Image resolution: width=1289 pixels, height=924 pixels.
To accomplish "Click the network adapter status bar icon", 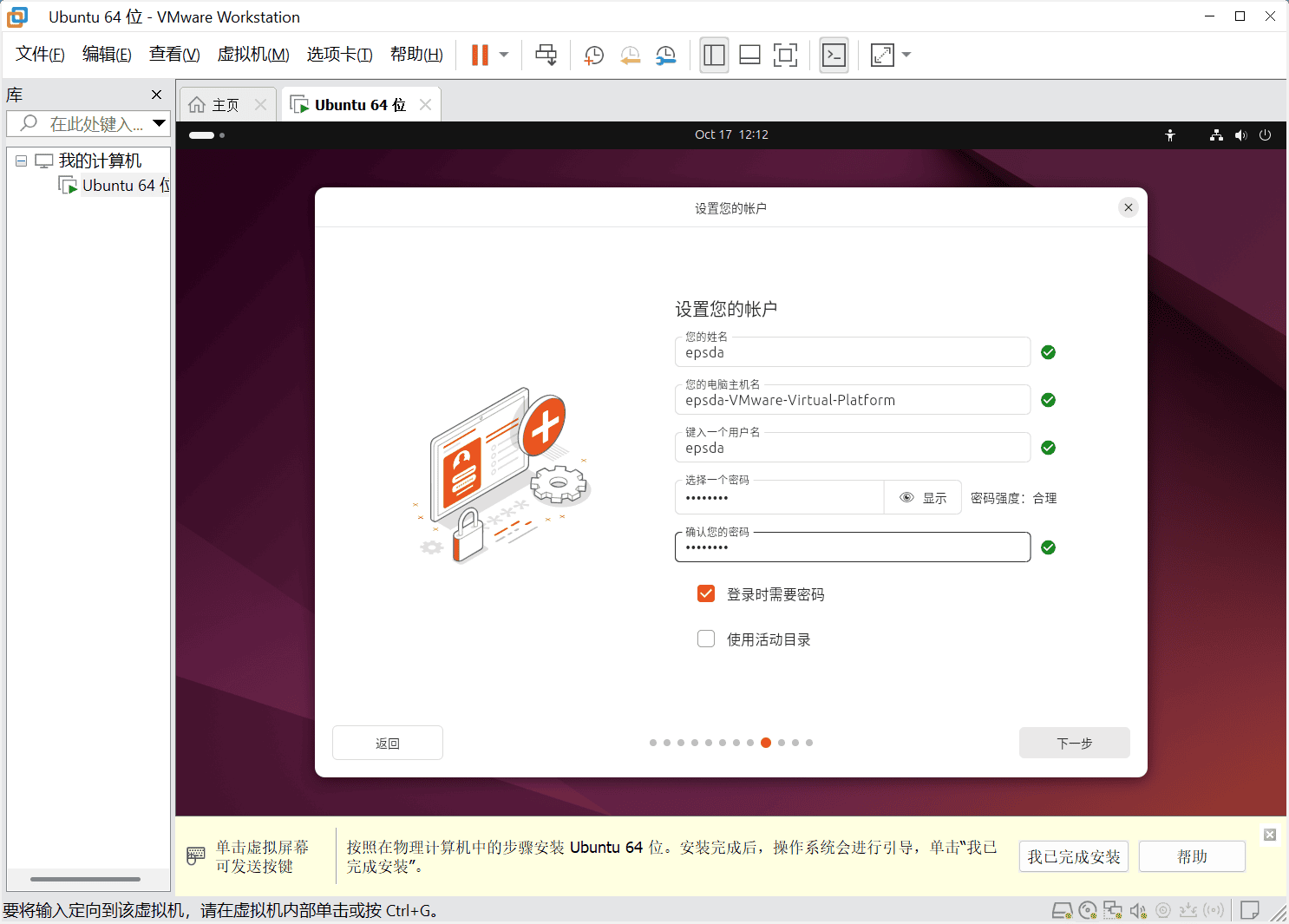I will pos(1113,910).
